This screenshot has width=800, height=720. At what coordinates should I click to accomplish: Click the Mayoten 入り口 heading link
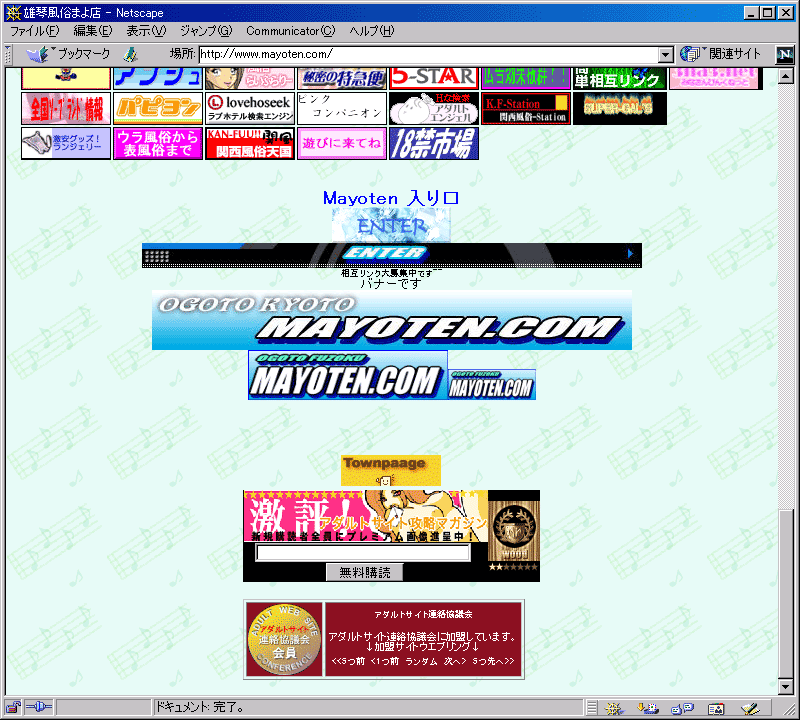391,198
